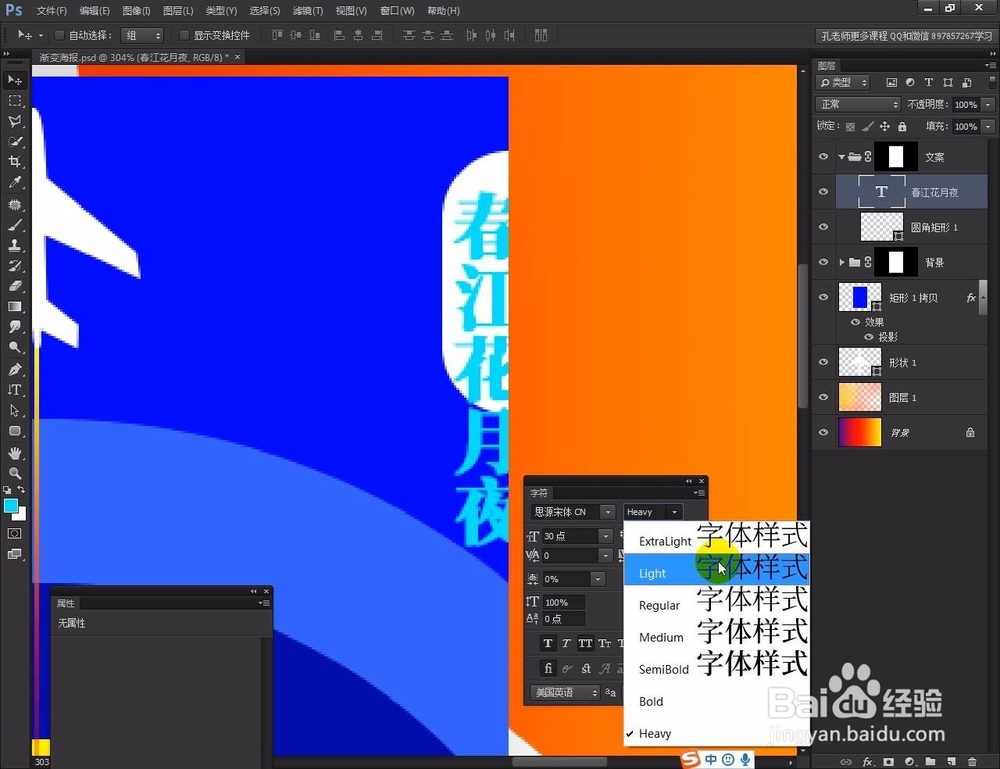Open the layer blend mode dropdown
Screen dimensions: 1000x769
click(x=857, y=103)
